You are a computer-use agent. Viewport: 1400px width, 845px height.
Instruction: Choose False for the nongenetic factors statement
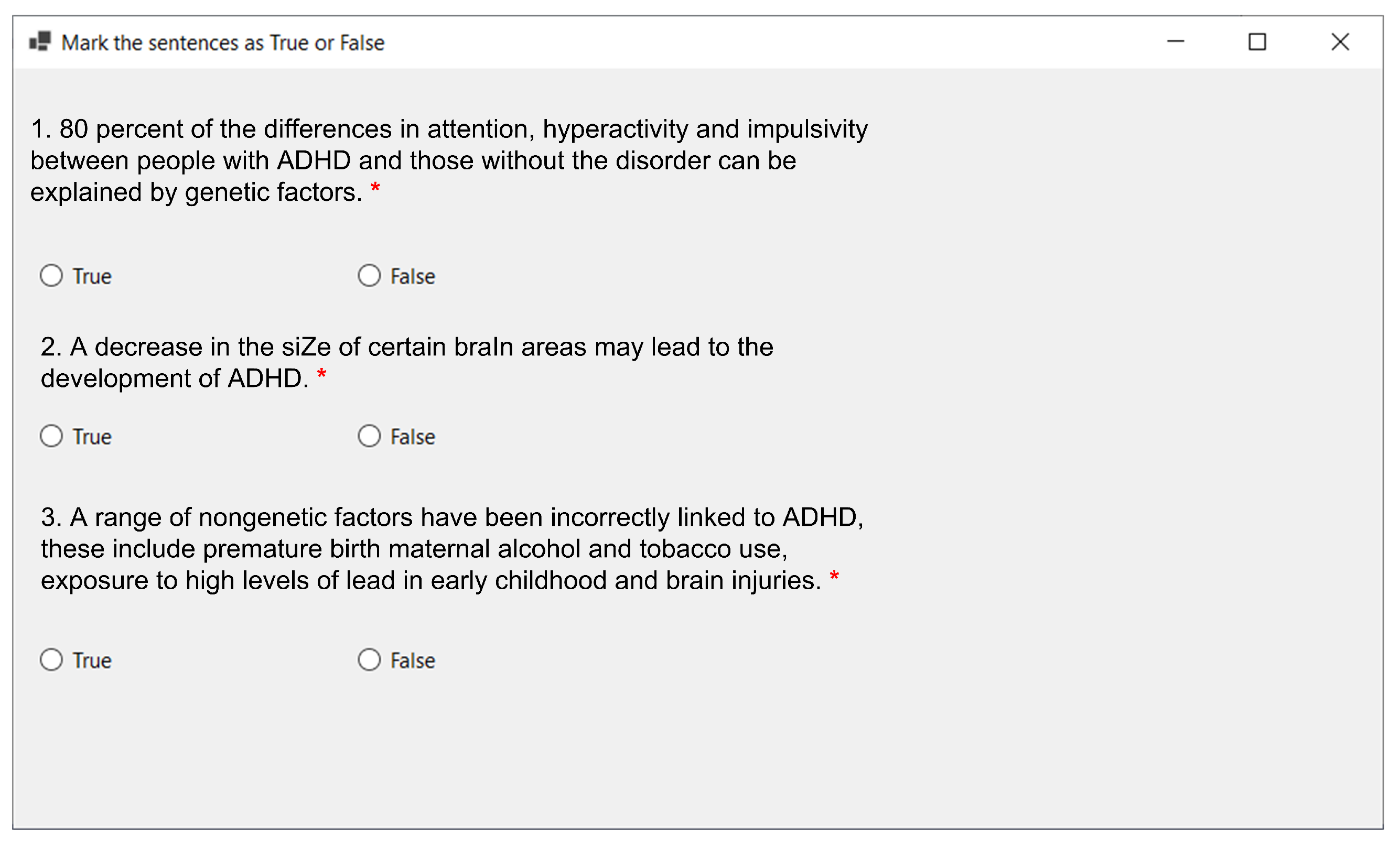click(369, 660)
